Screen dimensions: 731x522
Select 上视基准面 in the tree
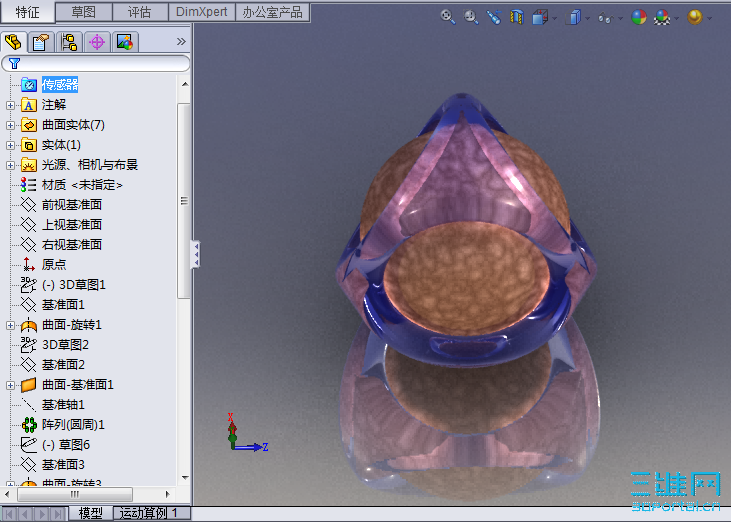pyautogui.click(x=72, y=225)
